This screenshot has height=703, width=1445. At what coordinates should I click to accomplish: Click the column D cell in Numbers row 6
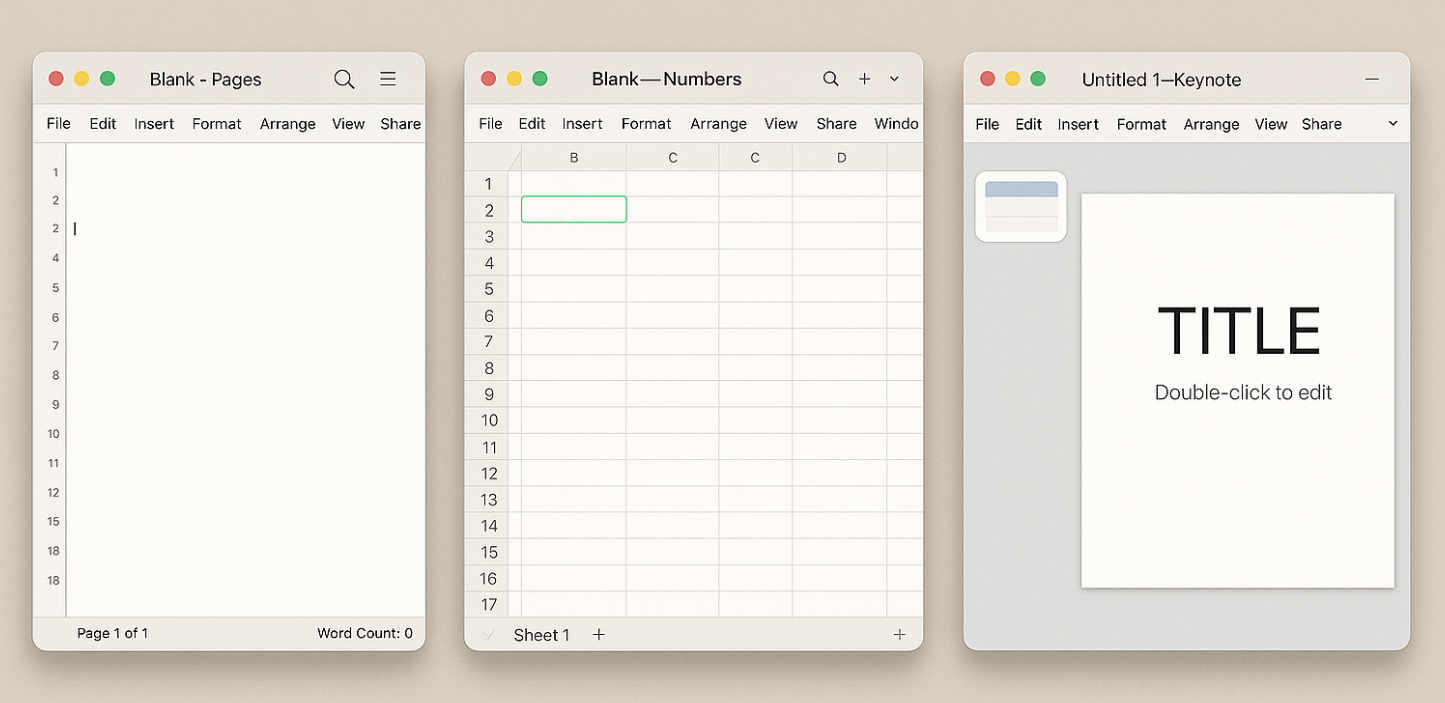[x=840, y=315]
